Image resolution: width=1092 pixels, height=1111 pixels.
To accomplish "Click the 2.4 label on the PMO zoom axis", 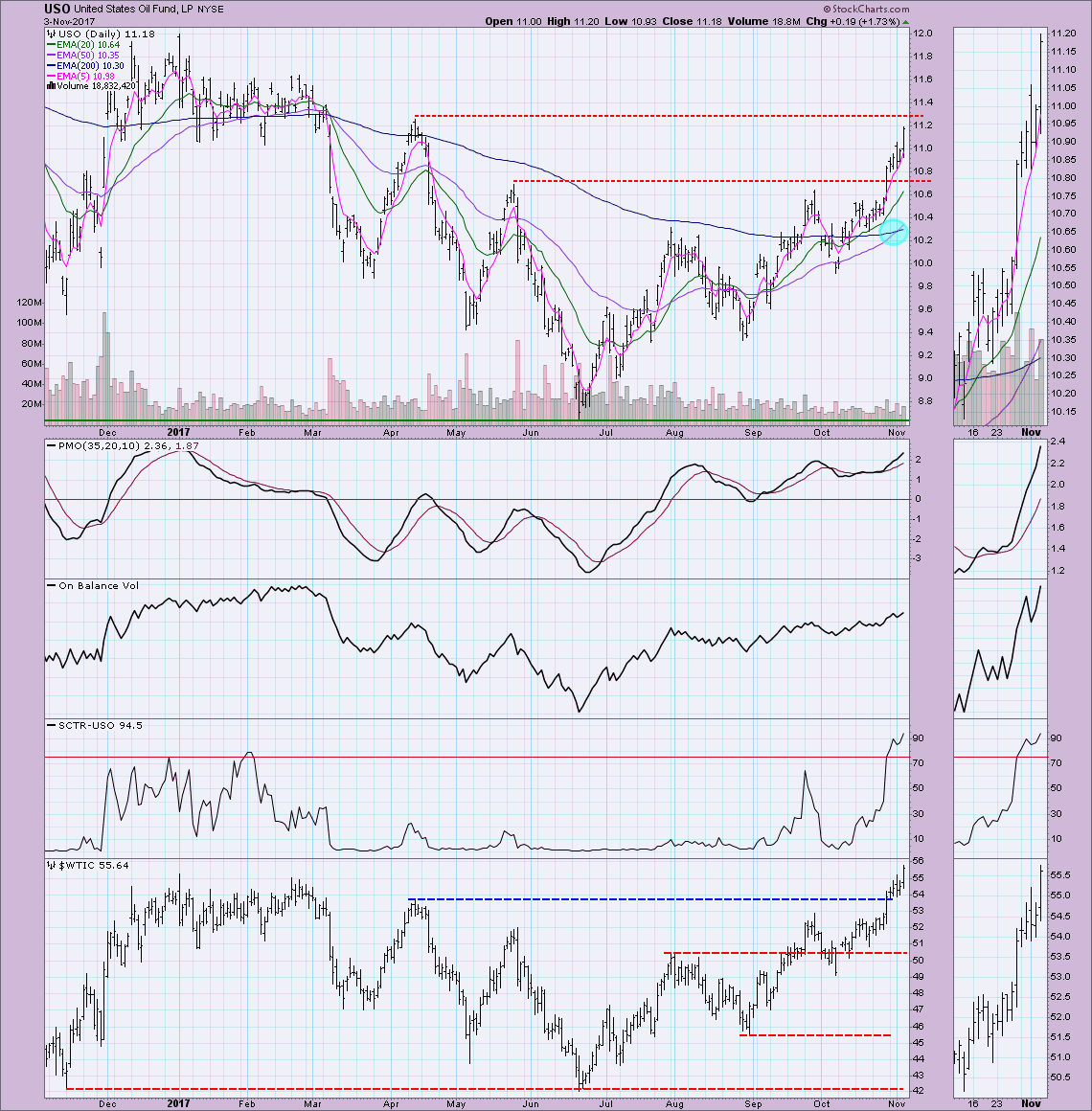I will [1058, 442].
